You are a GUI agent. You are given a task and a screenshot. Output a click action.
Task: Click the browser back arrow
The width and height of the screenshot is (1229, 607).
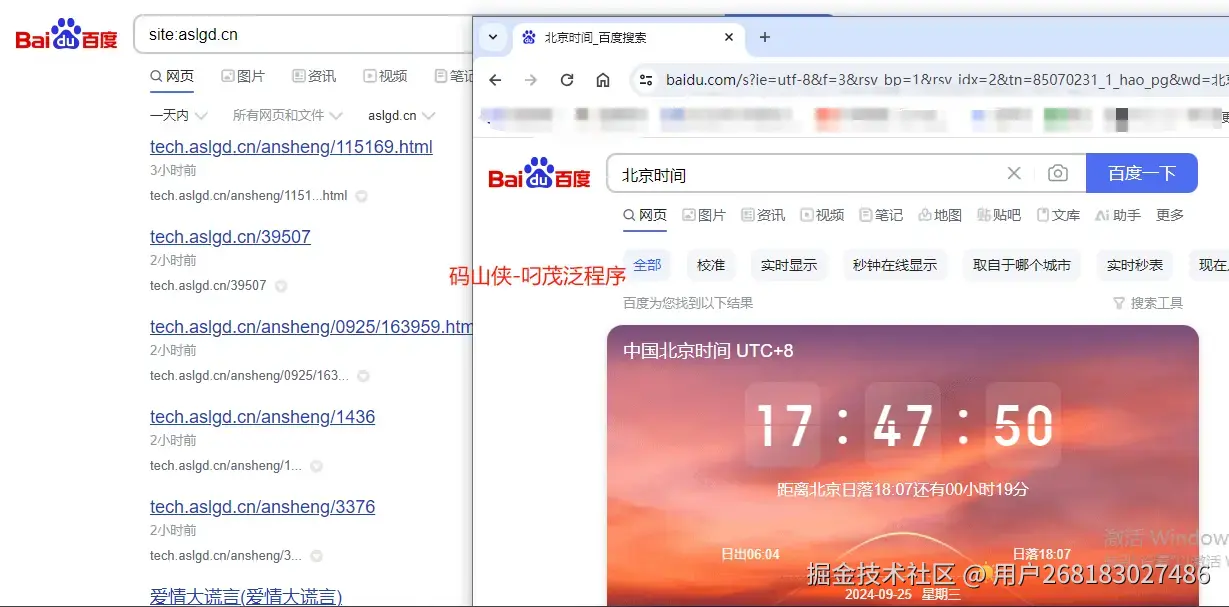tap(495, 80)
